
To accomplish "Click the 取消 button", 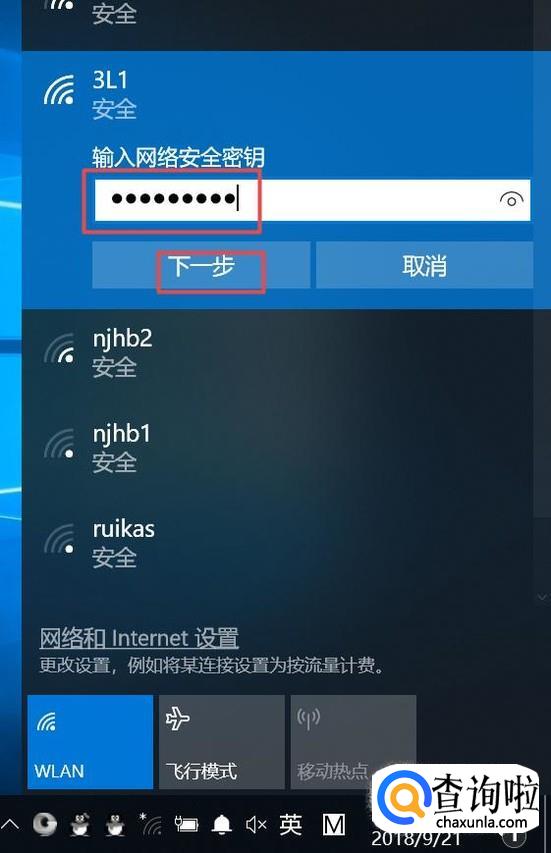I will point(424,265).
